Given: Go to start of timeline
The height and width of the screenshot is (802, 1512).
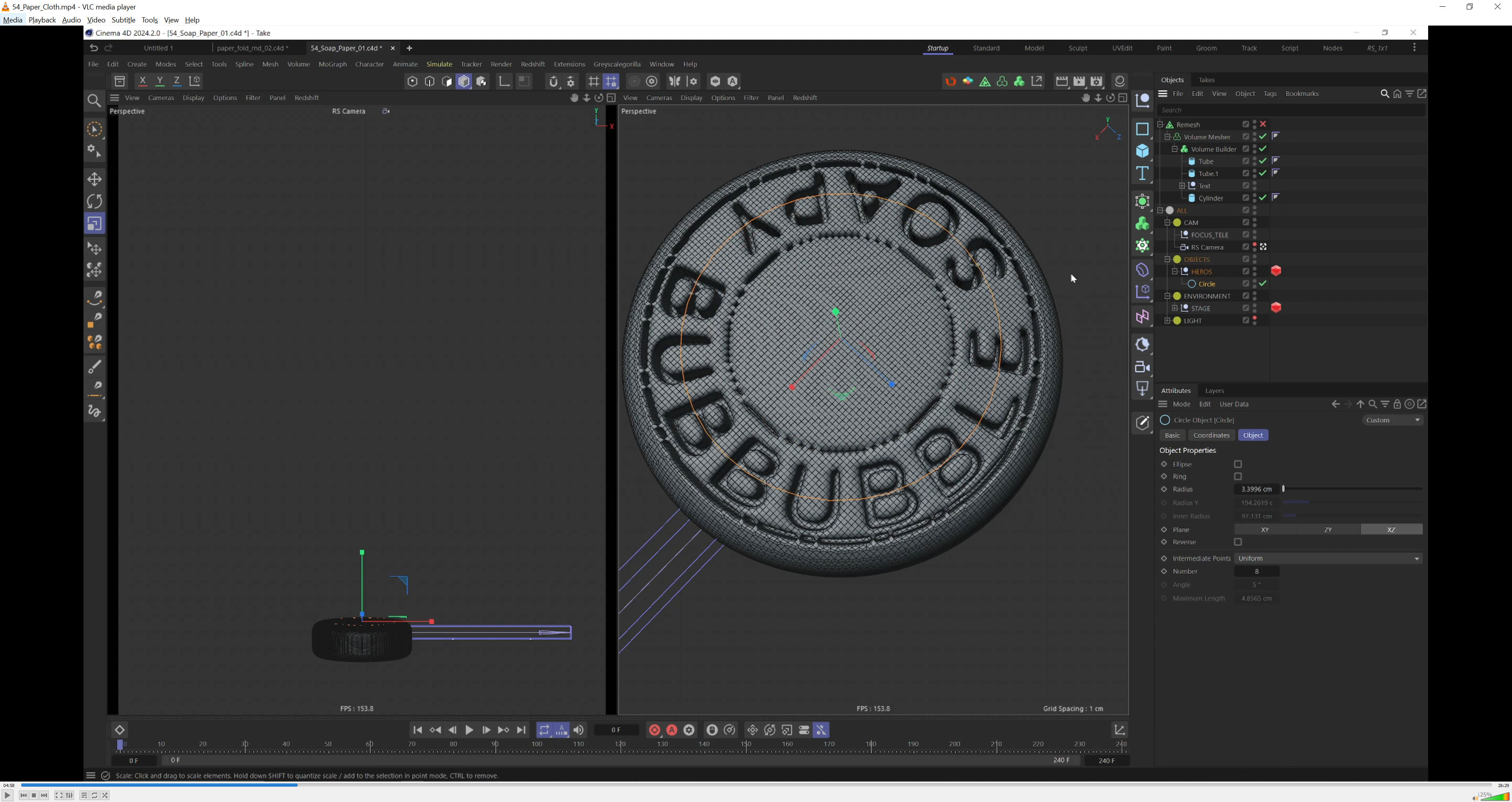Looking at the screenshot, I should pyautogui.click(x=417, y=730).
